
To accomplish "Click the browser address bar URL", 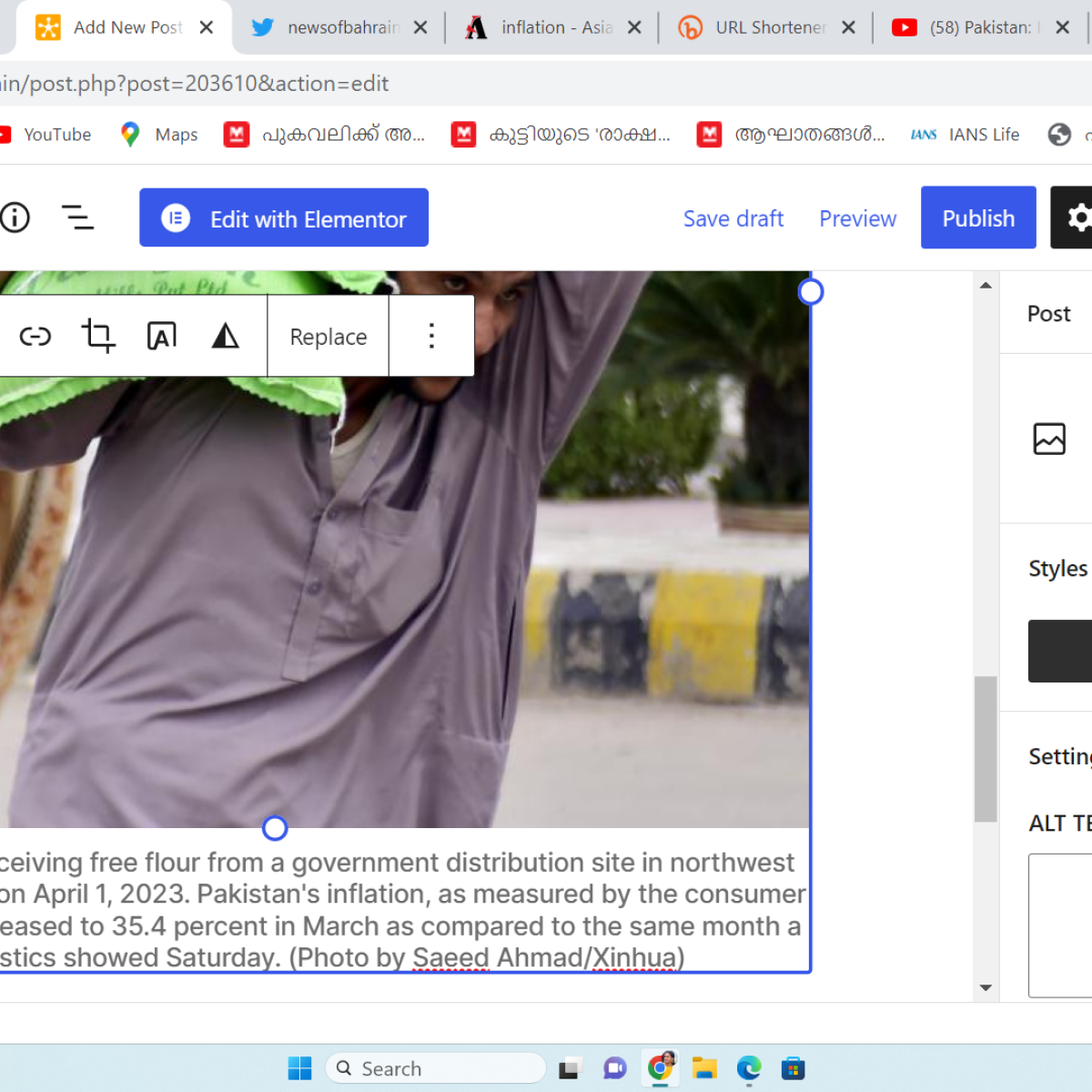I will click(x=194, y=84).
